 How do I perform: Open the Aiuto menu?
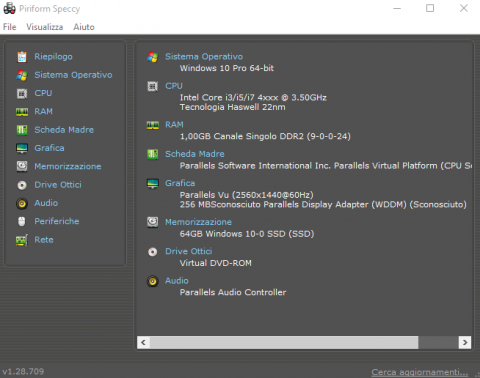pos(84,27)
